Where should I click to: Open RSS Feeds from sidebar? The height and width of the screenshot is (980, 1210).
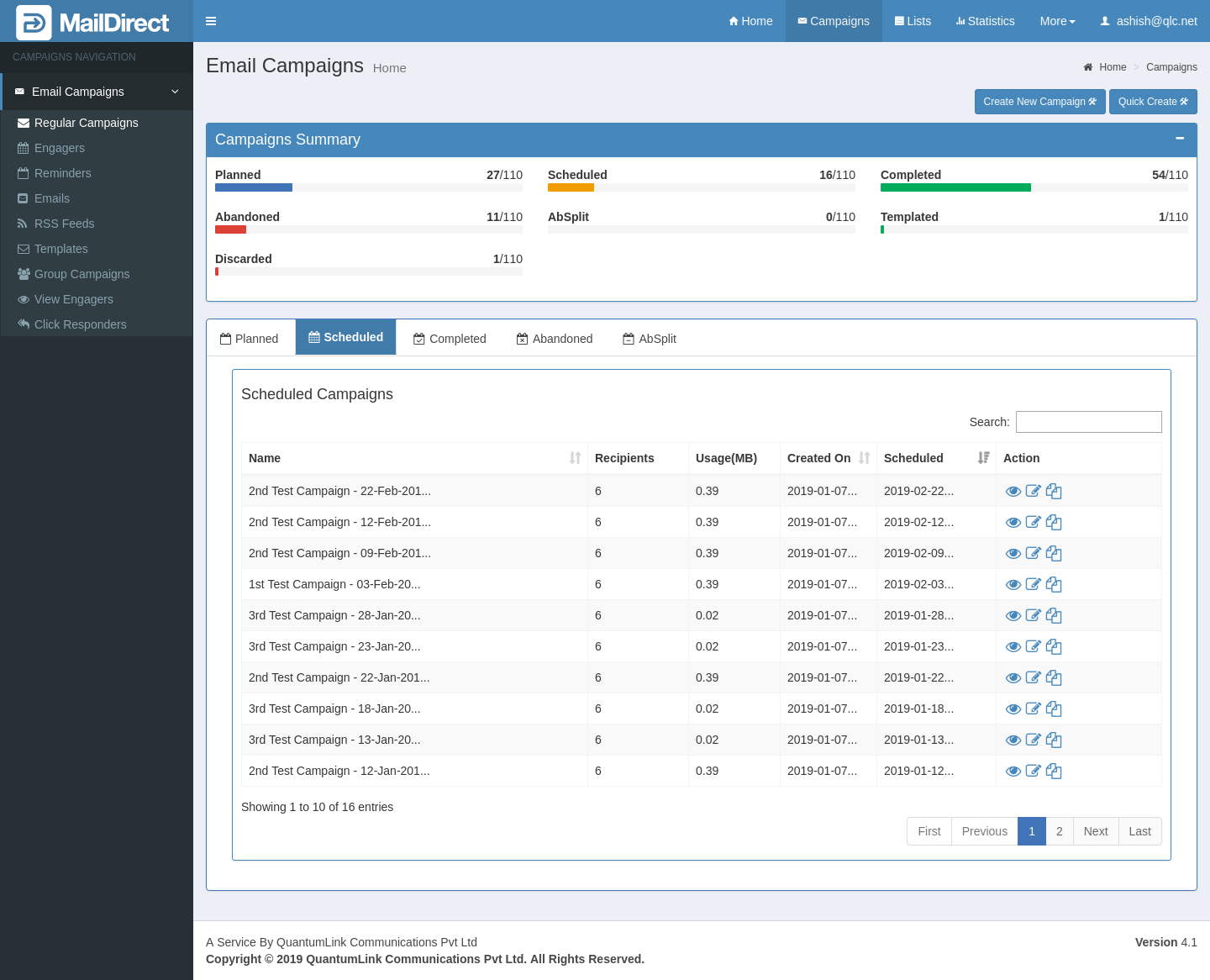64,224
